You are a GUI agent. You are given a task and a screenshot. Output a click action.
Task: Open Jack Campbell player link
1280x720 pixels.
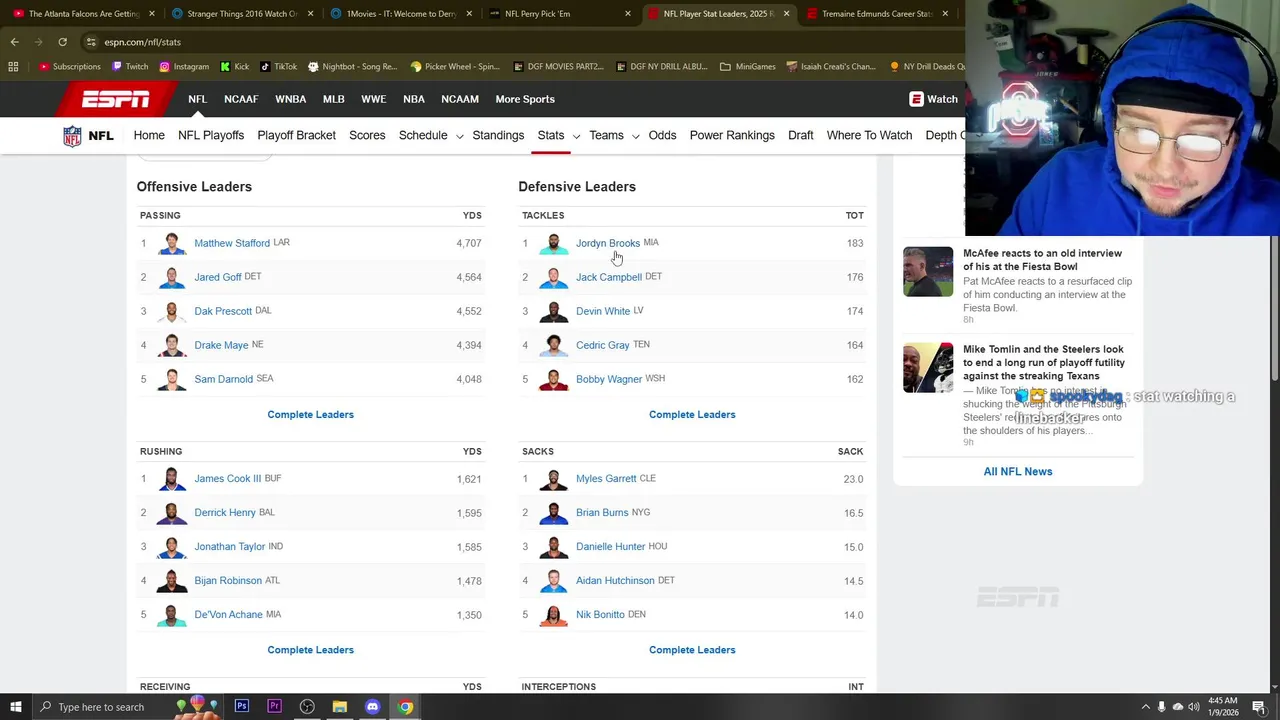(x=609, y=277)
